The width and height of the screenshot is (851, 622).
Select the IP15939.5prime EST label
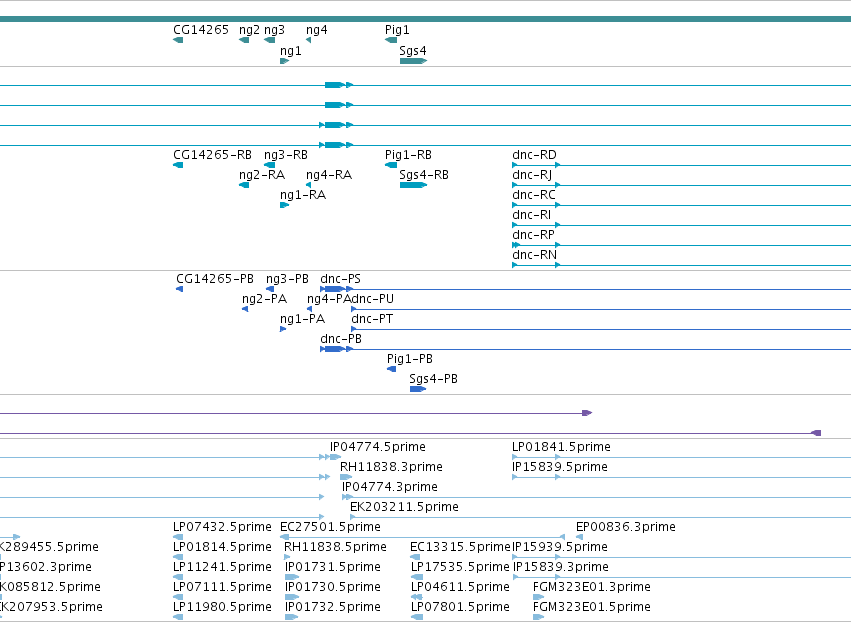(560, 548)
